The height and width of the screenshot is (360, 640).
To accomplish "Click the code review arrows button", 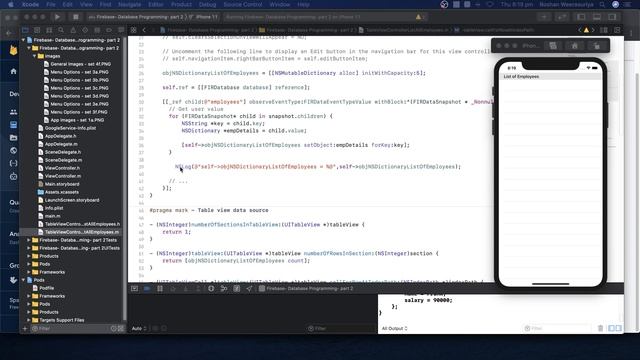I will (562, 17).
